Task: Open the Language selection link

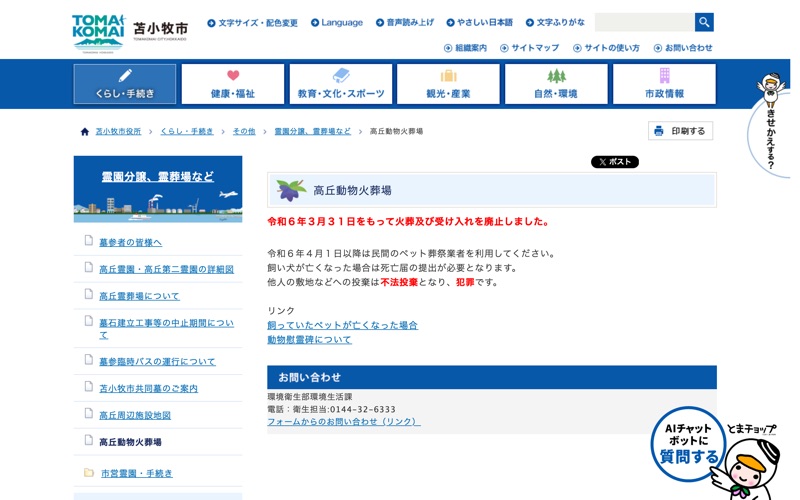Action: [x=337, y=22]
